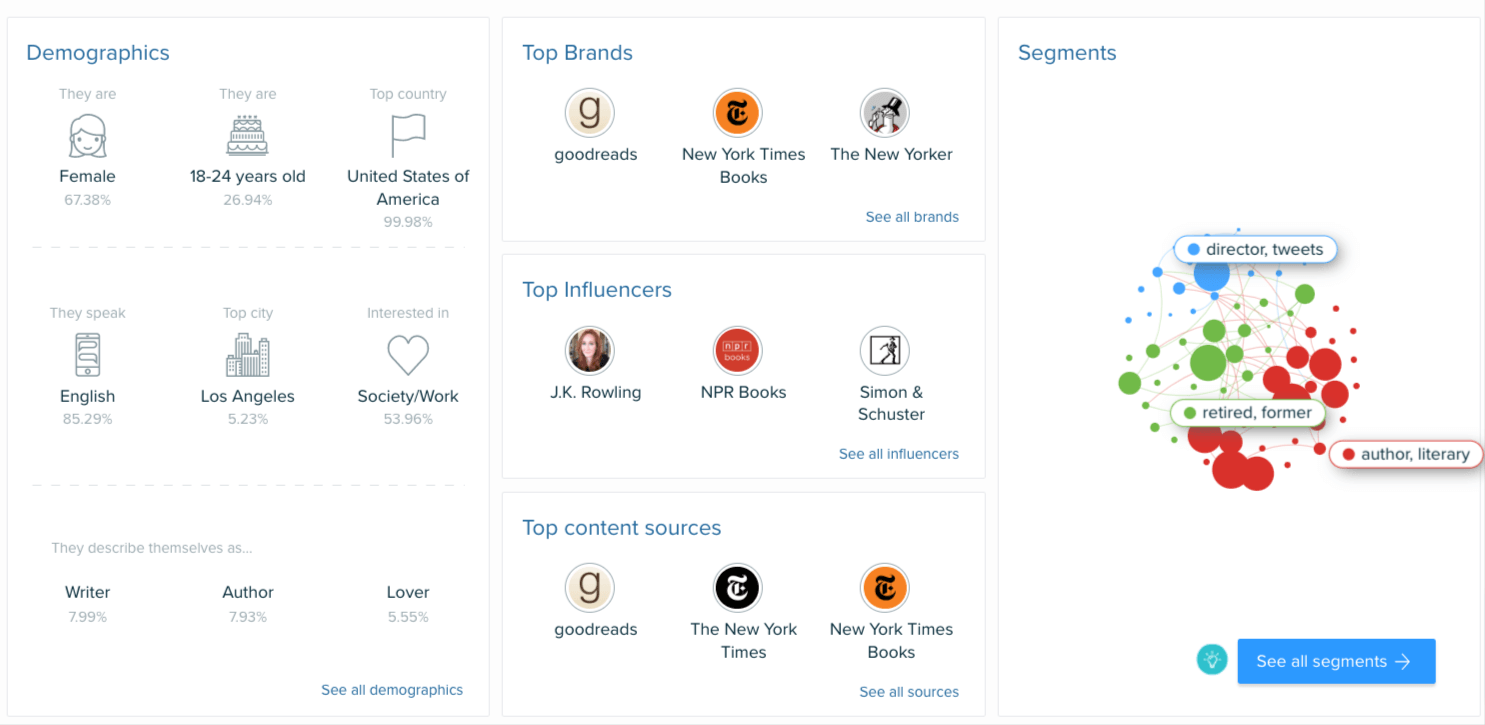Click the female demographics icon
Image resolution: width=1485 pixels, height=725 pixels.
(x=87, y=135)
